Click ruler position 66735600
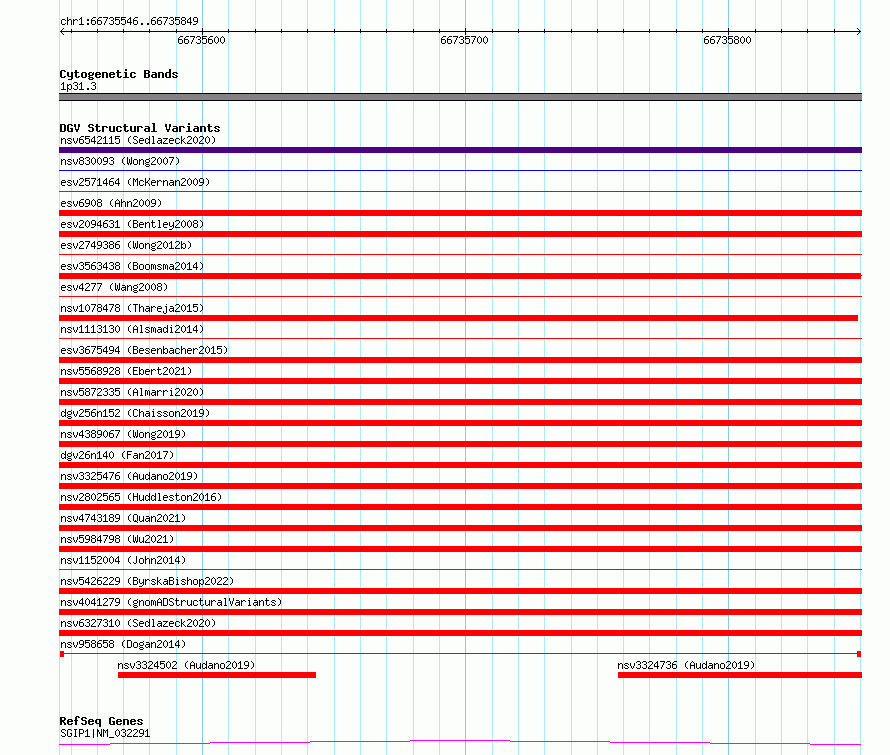This screenshot has height=755, width=890. tap(201, 40)
